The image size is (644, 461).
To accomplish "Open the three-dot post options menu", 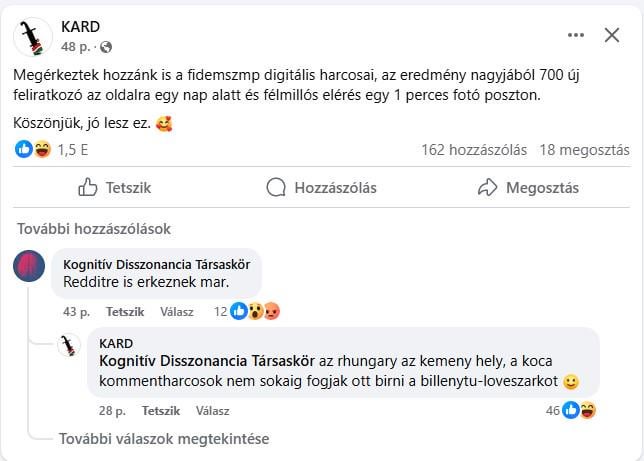I will tap(575, 35).
